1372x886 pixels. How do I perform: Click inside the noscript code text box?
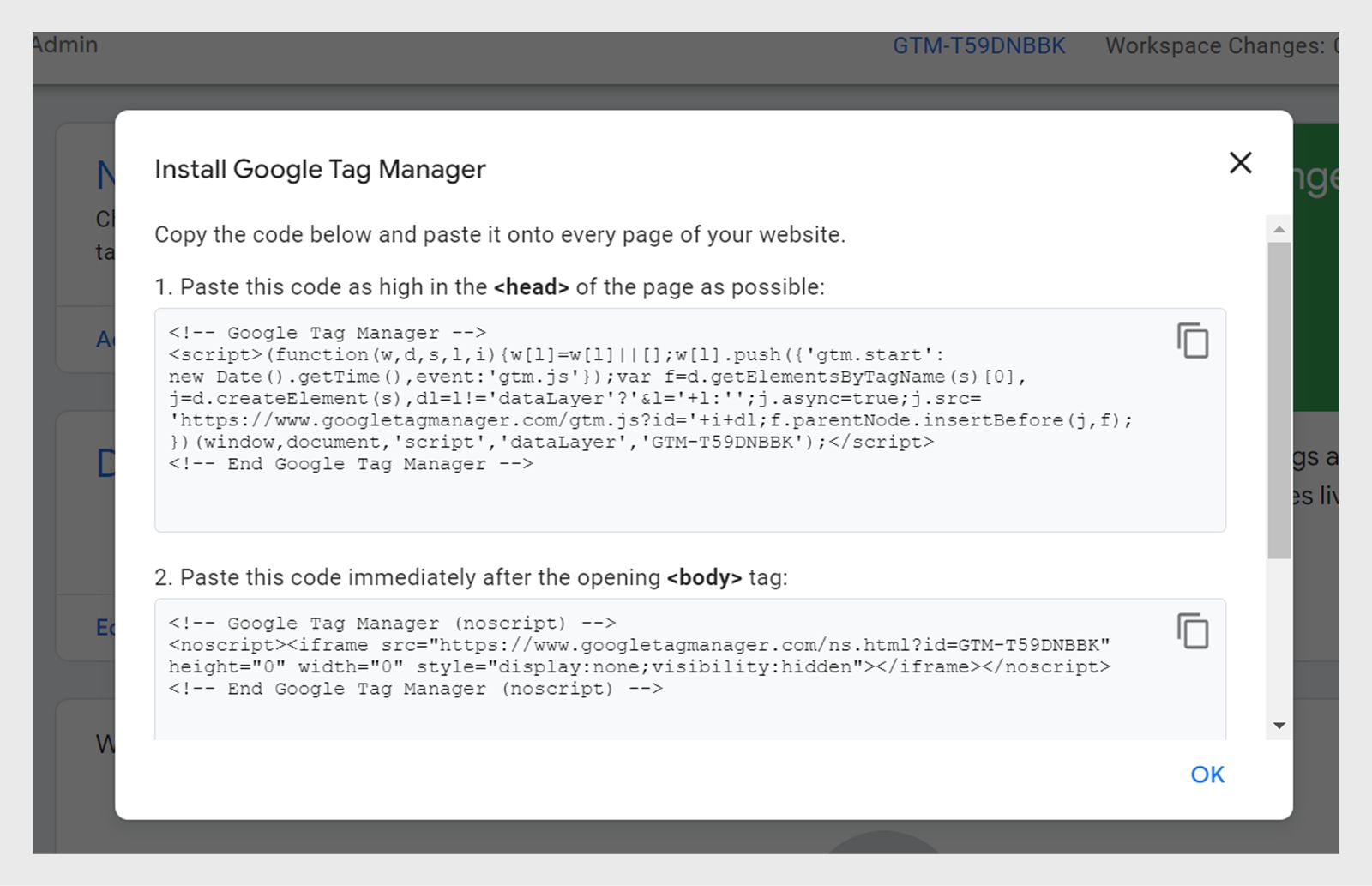coord(690,669)
